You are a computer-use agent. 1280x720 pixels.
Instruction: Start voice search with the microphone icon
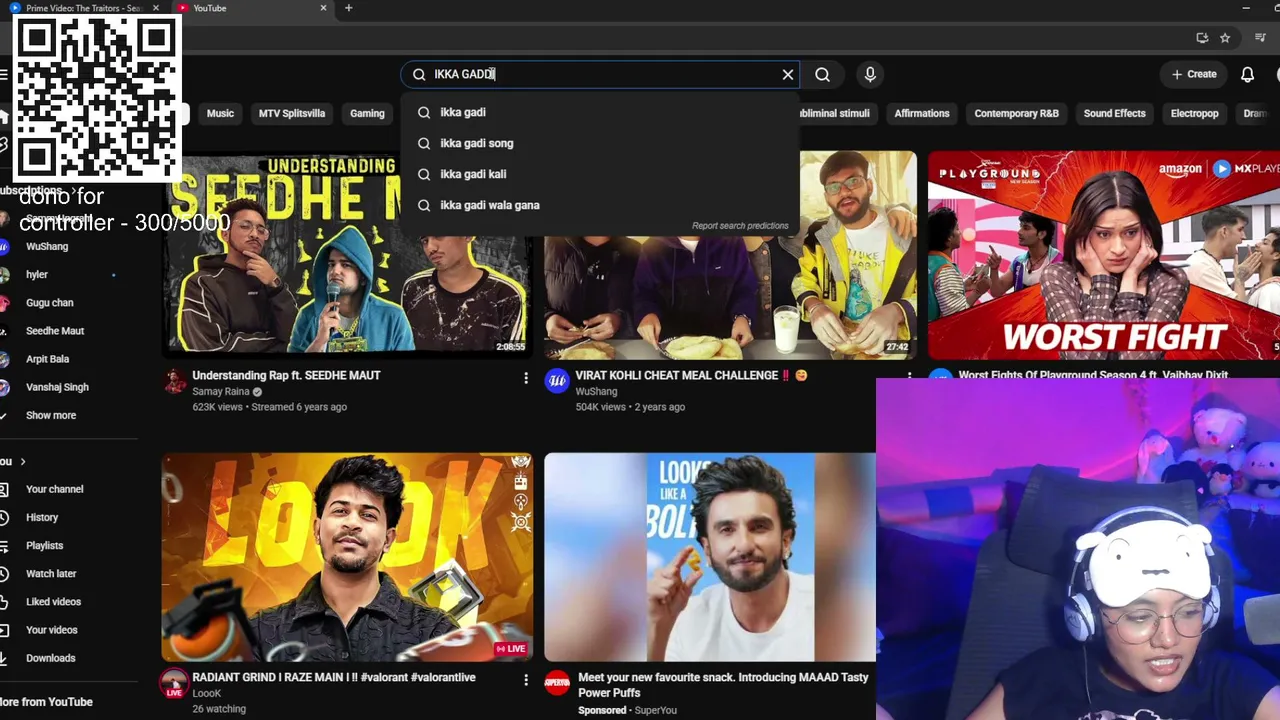pyautogui.click(x=870, y=74)
